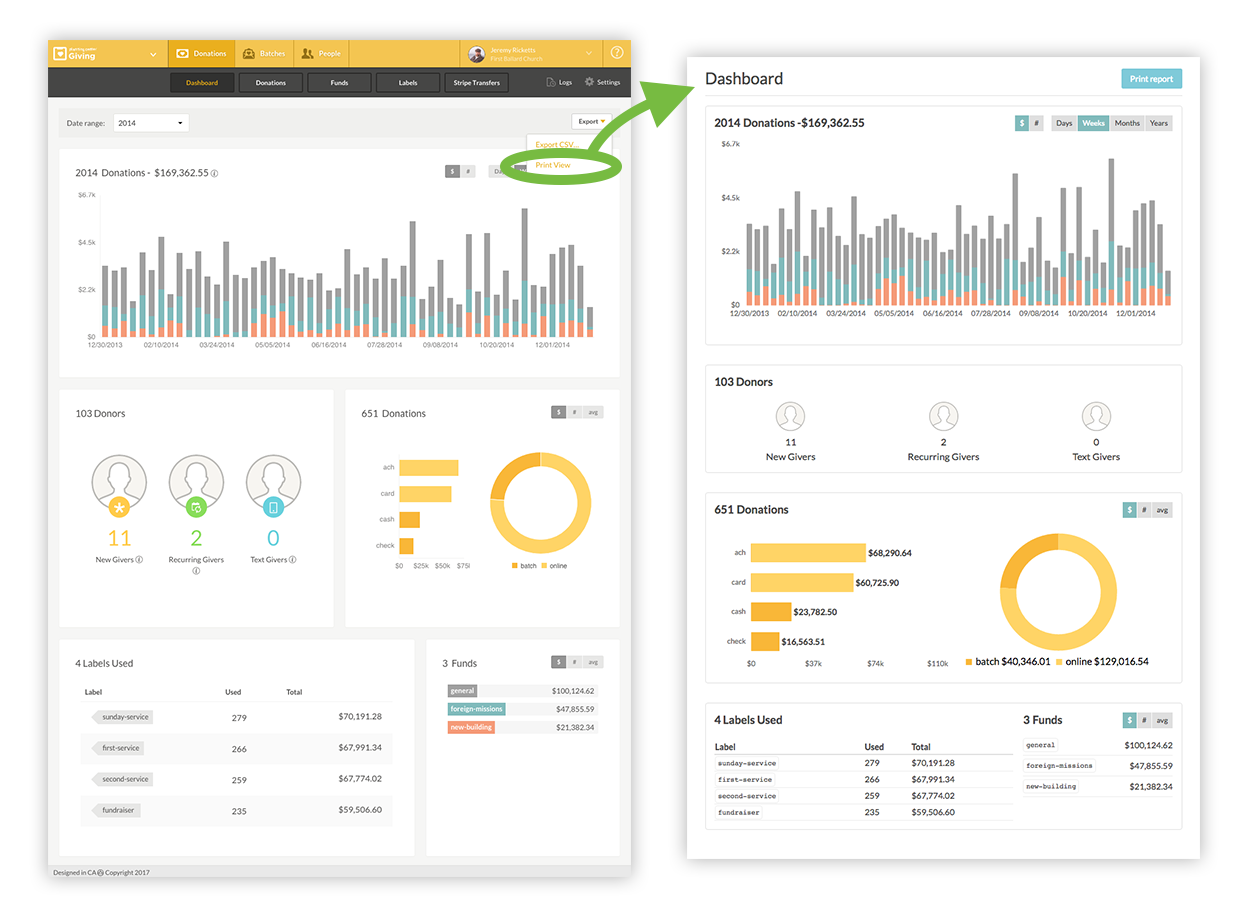Click the info icon beside New Givers
Image resolution: width=1250 pixels, height=917 pixels.
tap(139, 560)
